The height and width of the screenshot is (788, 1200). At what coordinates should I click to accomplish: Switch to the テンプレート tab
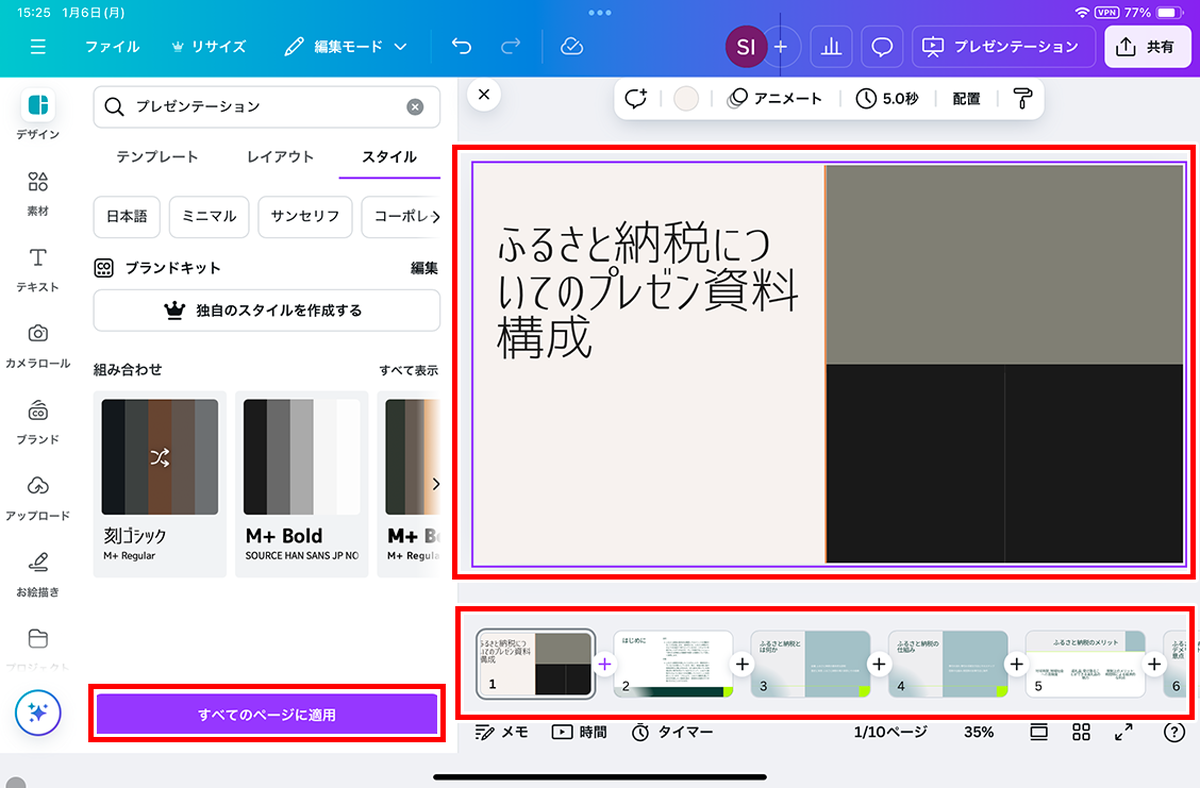[x=157, y=157]
